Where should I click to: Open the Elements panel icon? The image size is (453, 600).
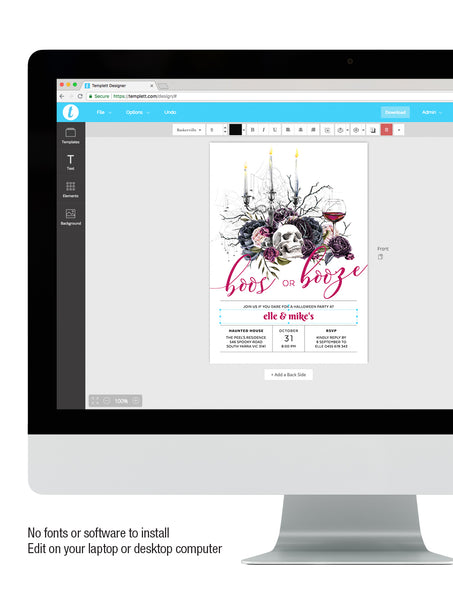[70, 189]
